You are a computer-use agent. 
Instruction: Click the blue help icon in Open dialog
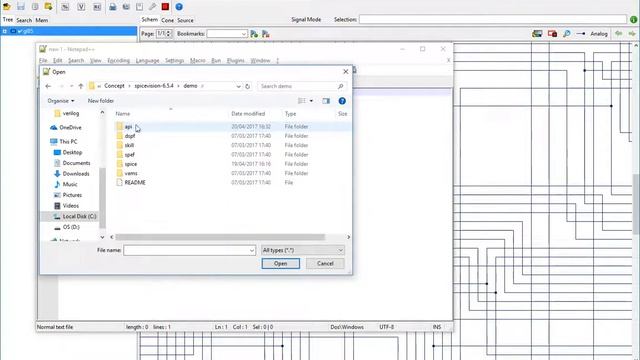click(x=342, y=101)
